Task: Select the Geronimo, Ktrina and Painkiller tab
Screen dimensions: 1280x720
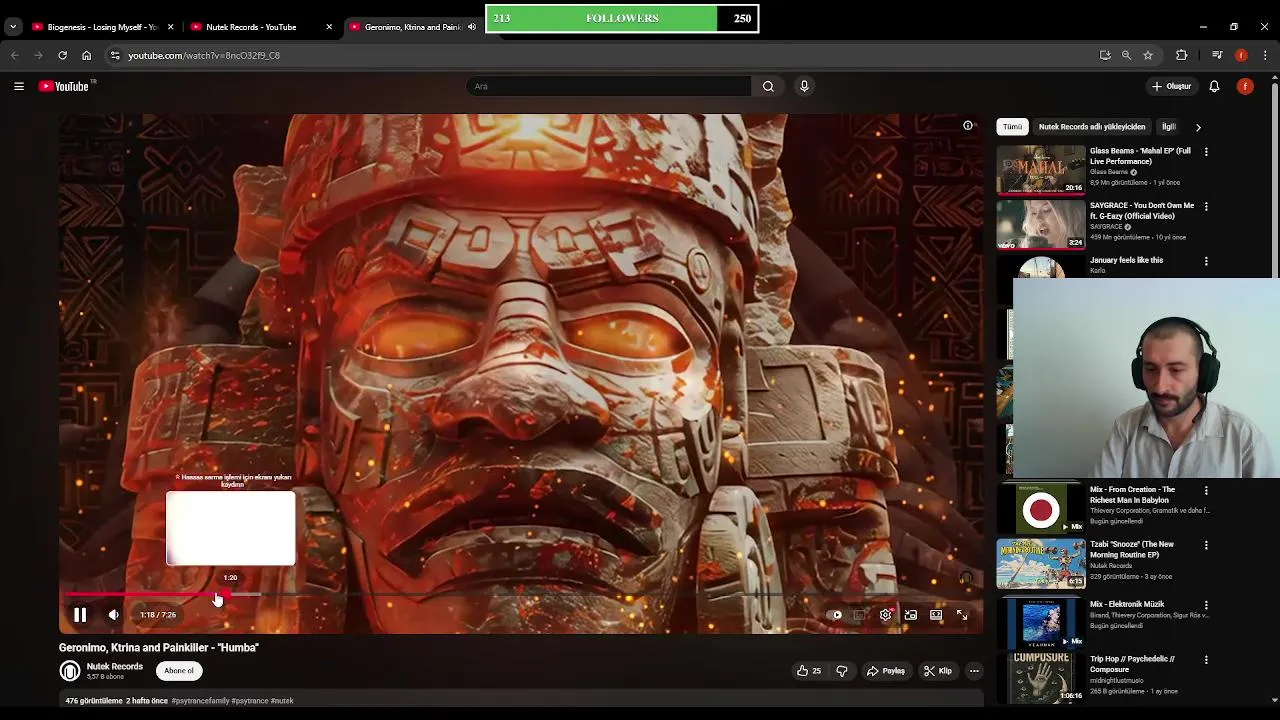Action: [x=412, y=27]
